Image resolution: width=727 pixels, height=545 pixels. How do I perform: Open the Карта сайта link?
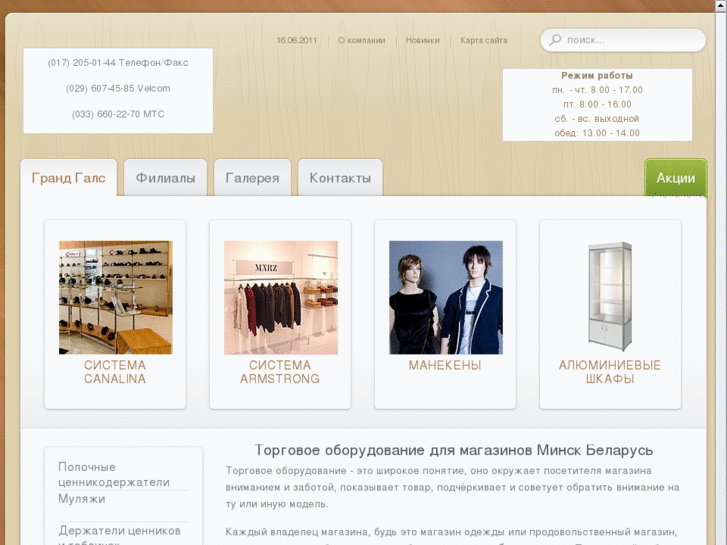[x=484, y=40]
